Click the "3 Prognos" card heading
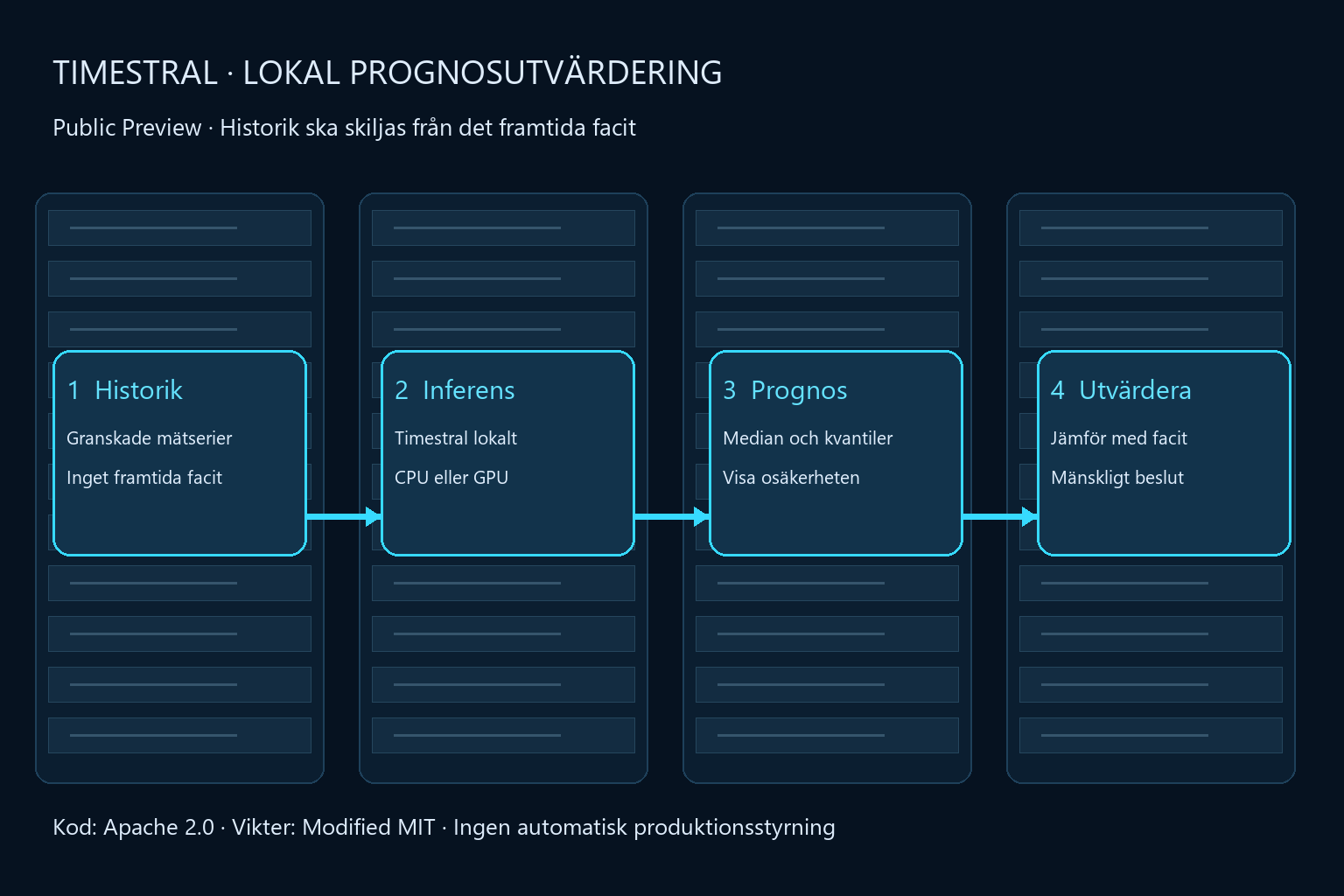Screen dimensions: 1344x896 click(785, 391)
